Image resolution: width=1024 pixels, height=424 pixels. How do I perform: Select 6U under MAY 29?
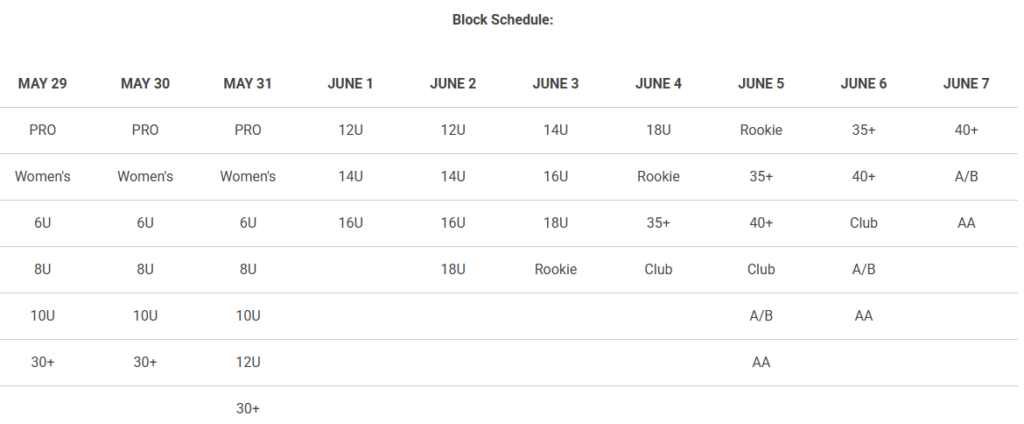tap(42, 223)
